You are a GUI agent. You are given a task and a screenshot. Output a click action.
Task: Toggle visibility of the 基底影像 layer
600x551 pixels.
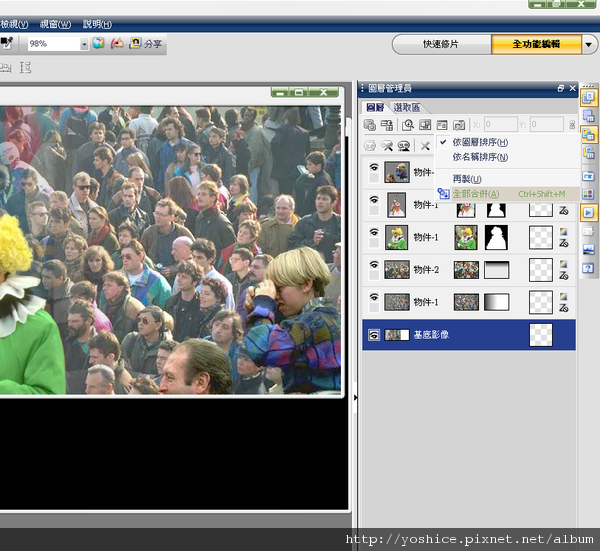(x=374, y=335)
